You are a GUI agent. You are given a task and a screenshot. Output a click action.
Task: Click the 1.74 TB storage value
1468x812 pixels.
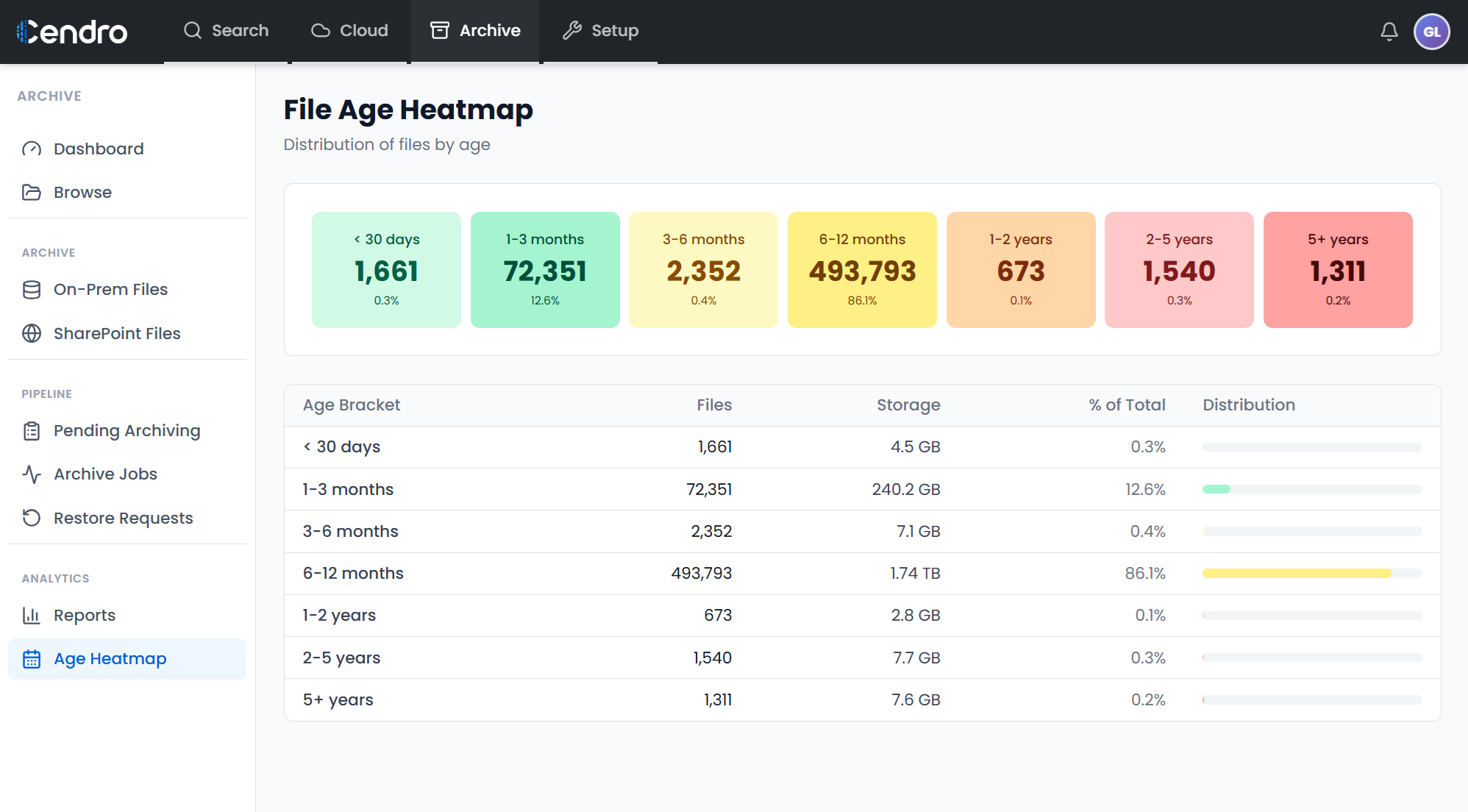915,574
